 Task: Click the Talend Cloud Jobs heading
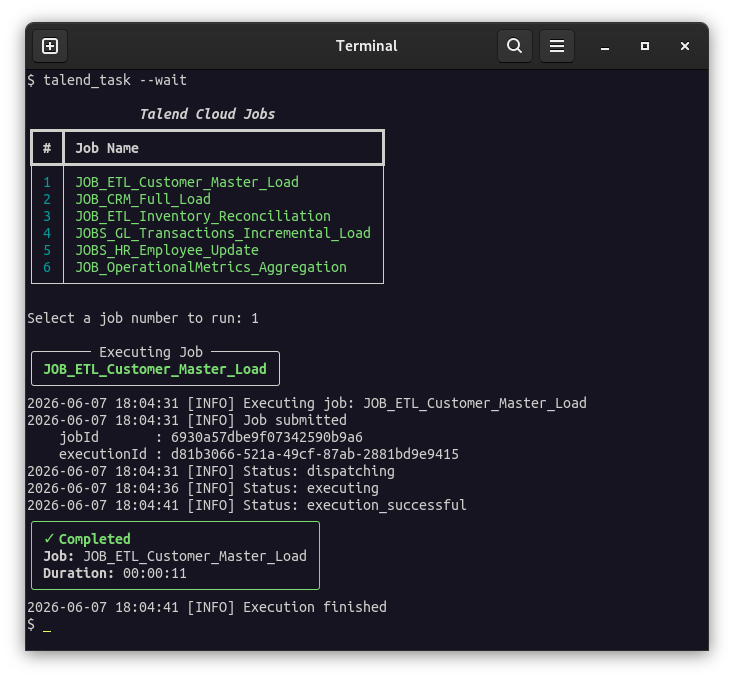point(207,114)
